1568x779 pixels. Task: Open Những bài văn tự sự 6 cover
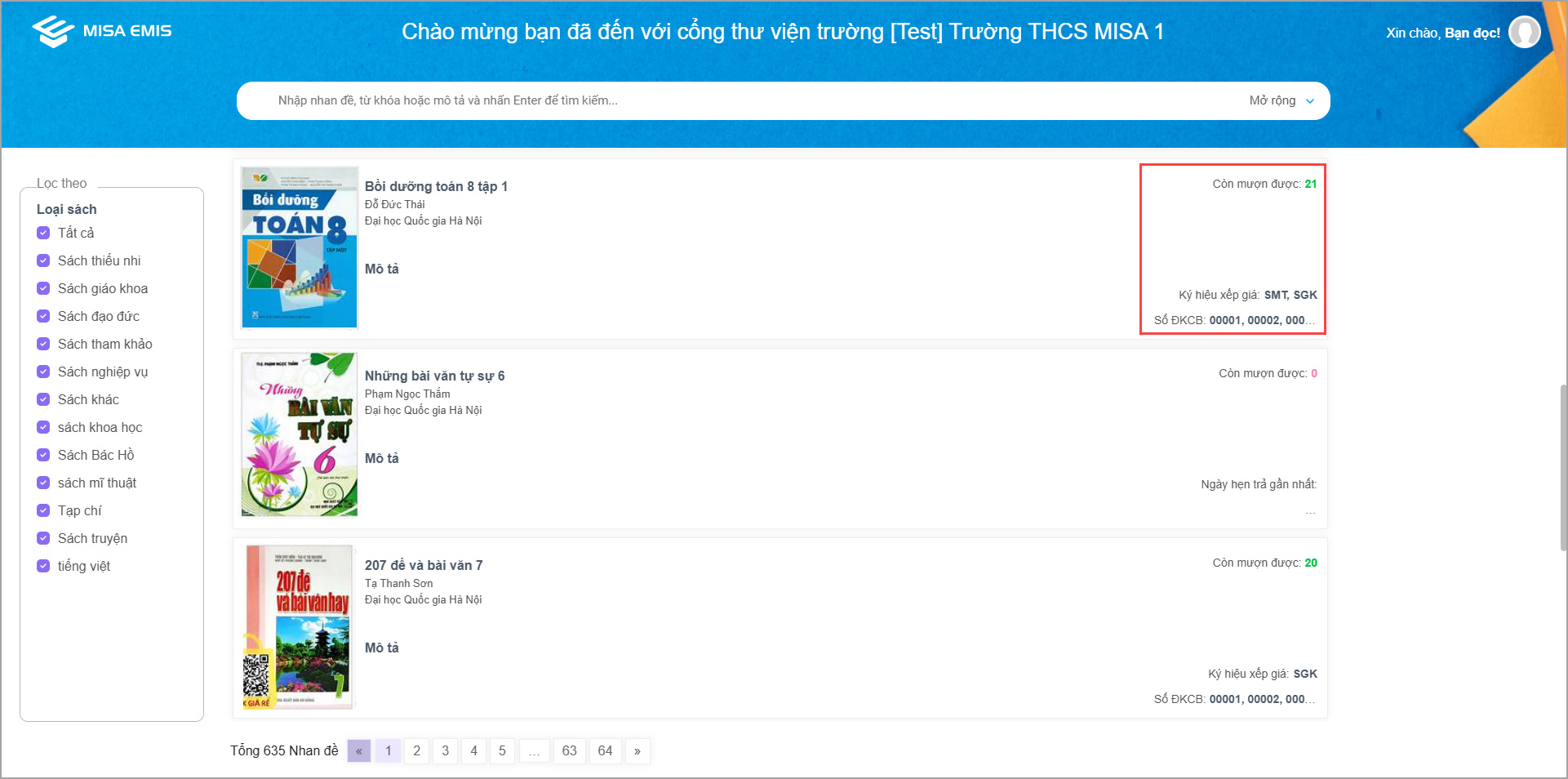(x=300, y=434)
